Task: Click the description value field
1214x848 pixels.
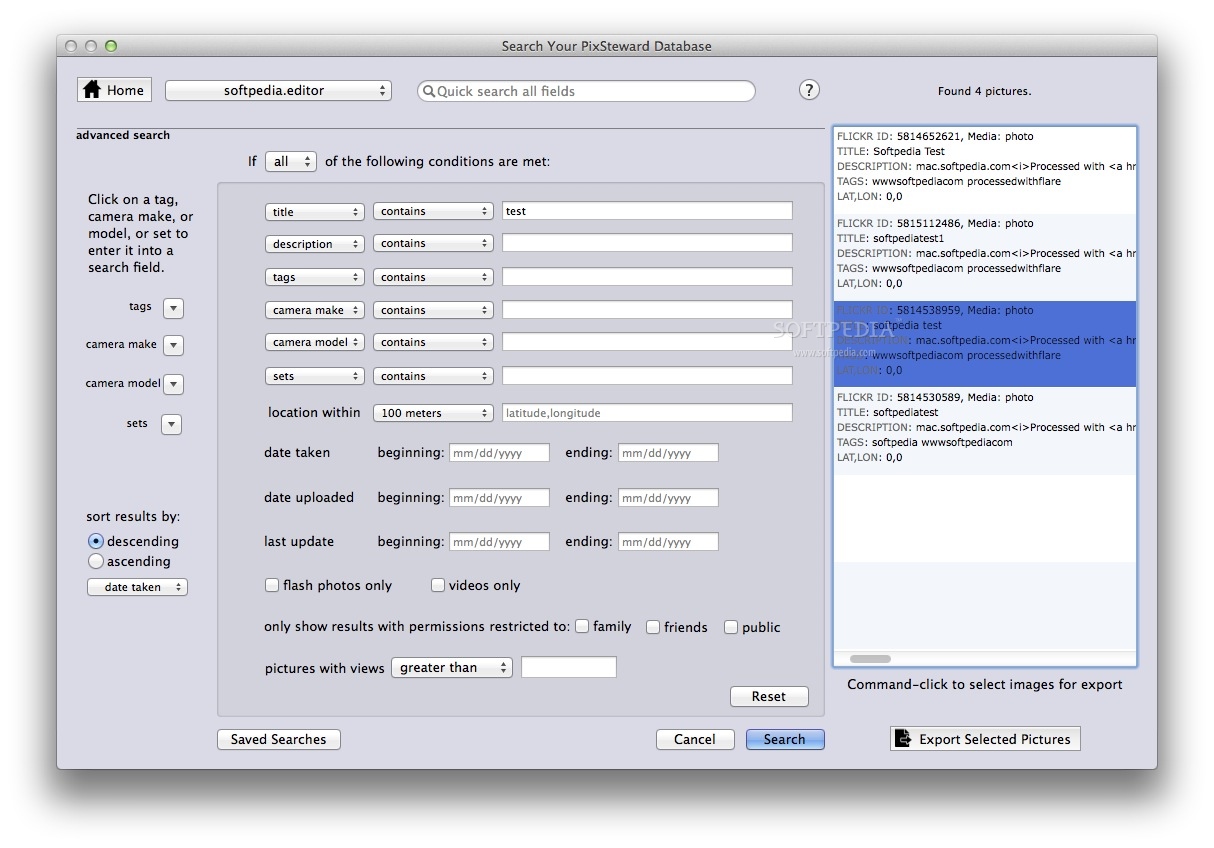Action: (x=647, y=243)
